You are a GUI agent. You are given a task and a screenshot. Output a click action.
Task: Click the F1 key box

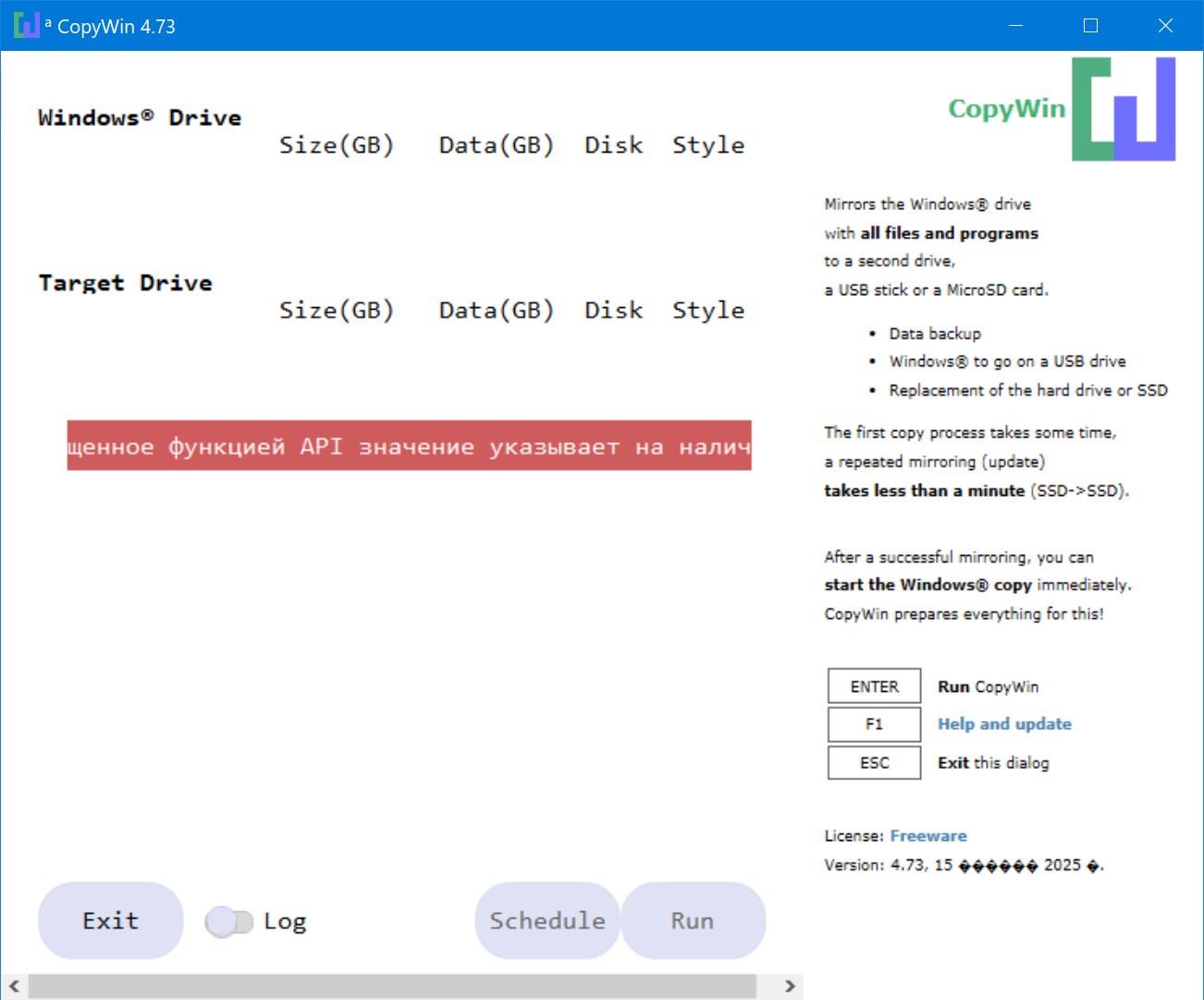pos(874,724)
